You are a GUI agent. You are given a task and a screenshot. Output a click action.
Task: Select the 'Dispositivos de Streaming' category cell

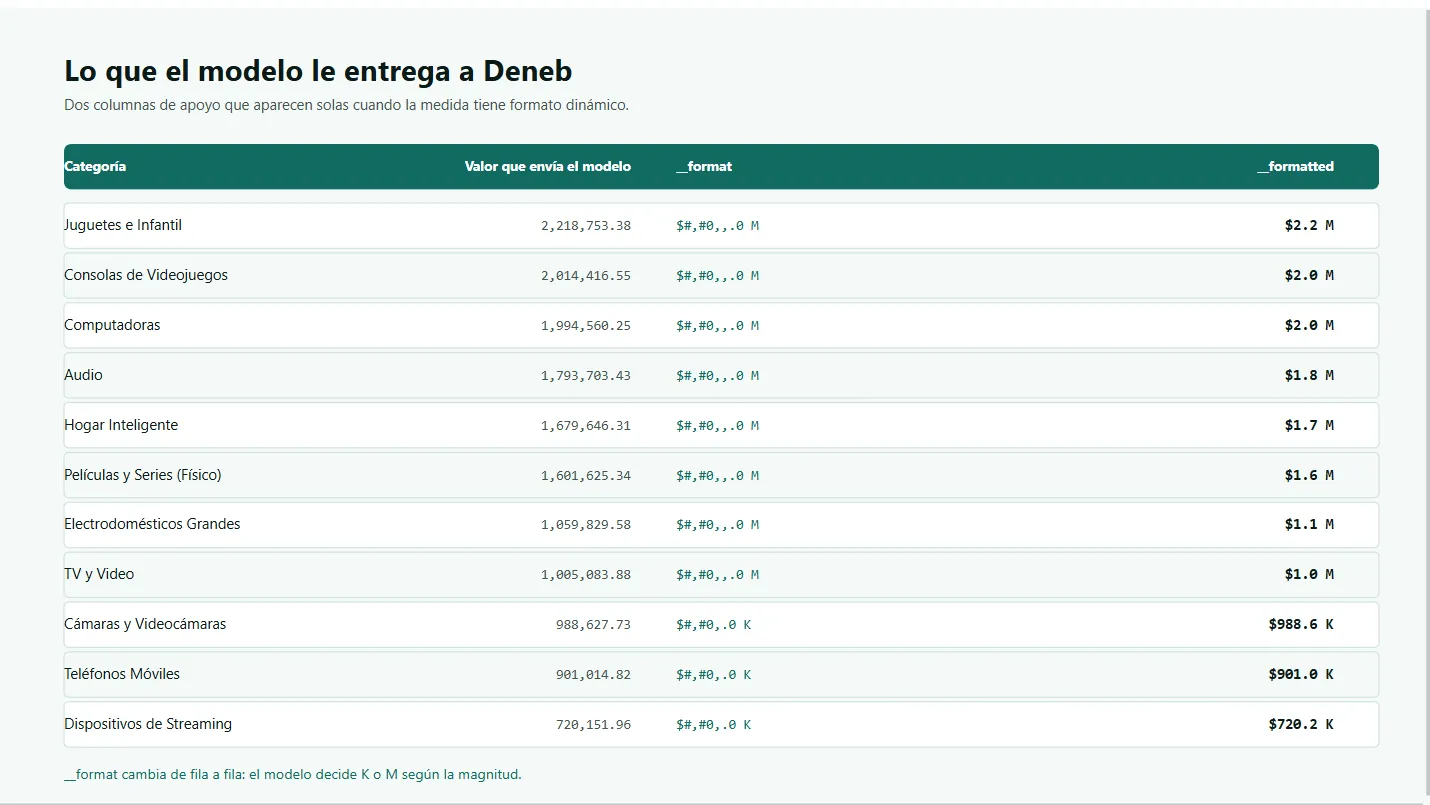pos(148,724)
